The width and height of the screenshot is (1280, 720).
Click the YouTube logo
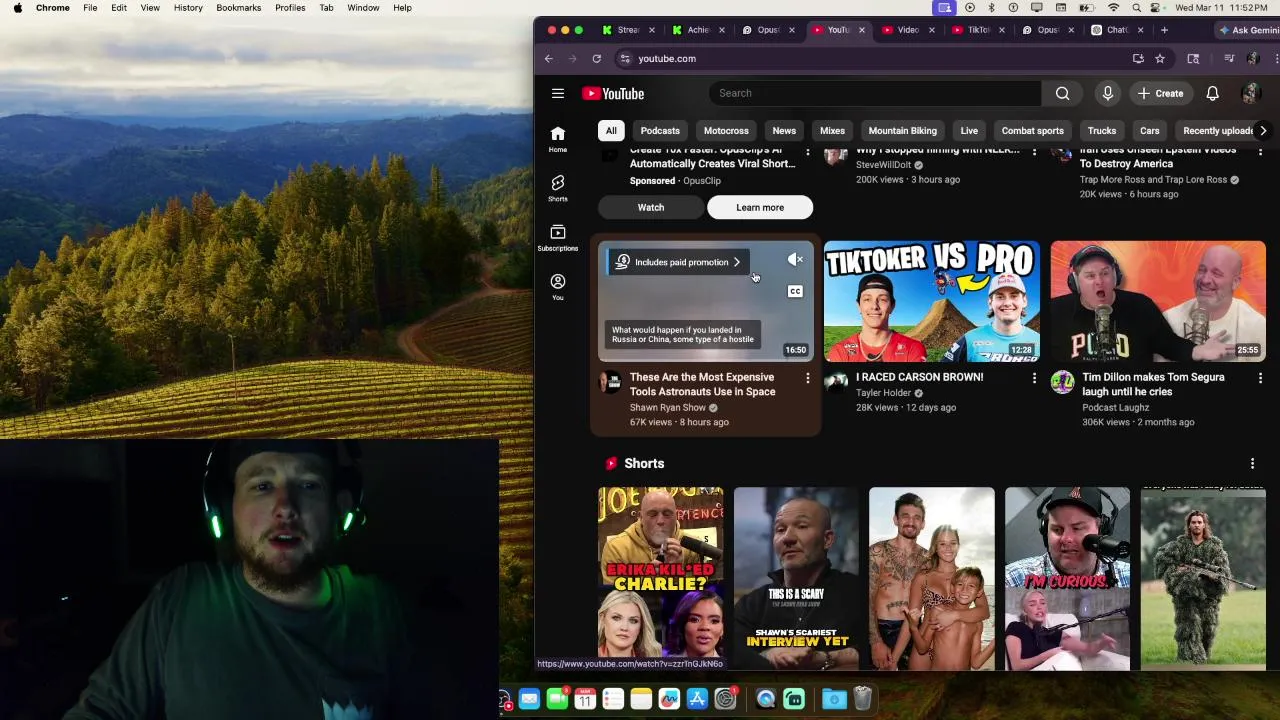click(x=613, y=93)
